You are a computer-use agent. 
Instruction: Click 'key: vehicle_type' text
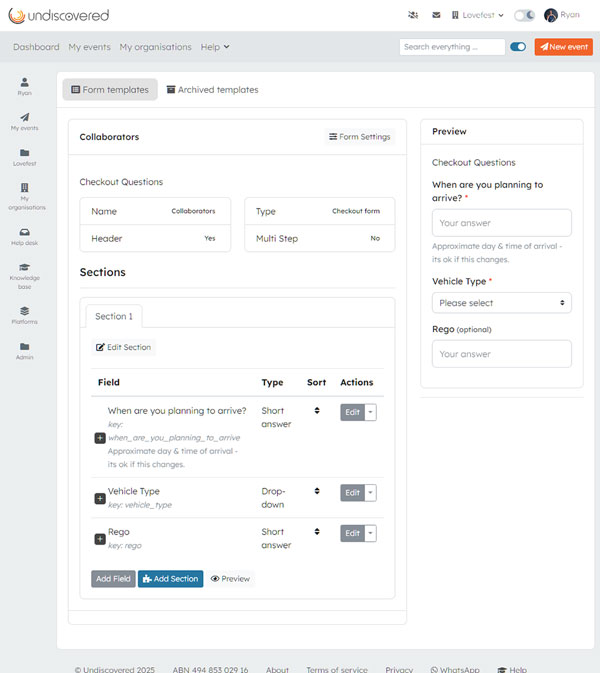140,505
